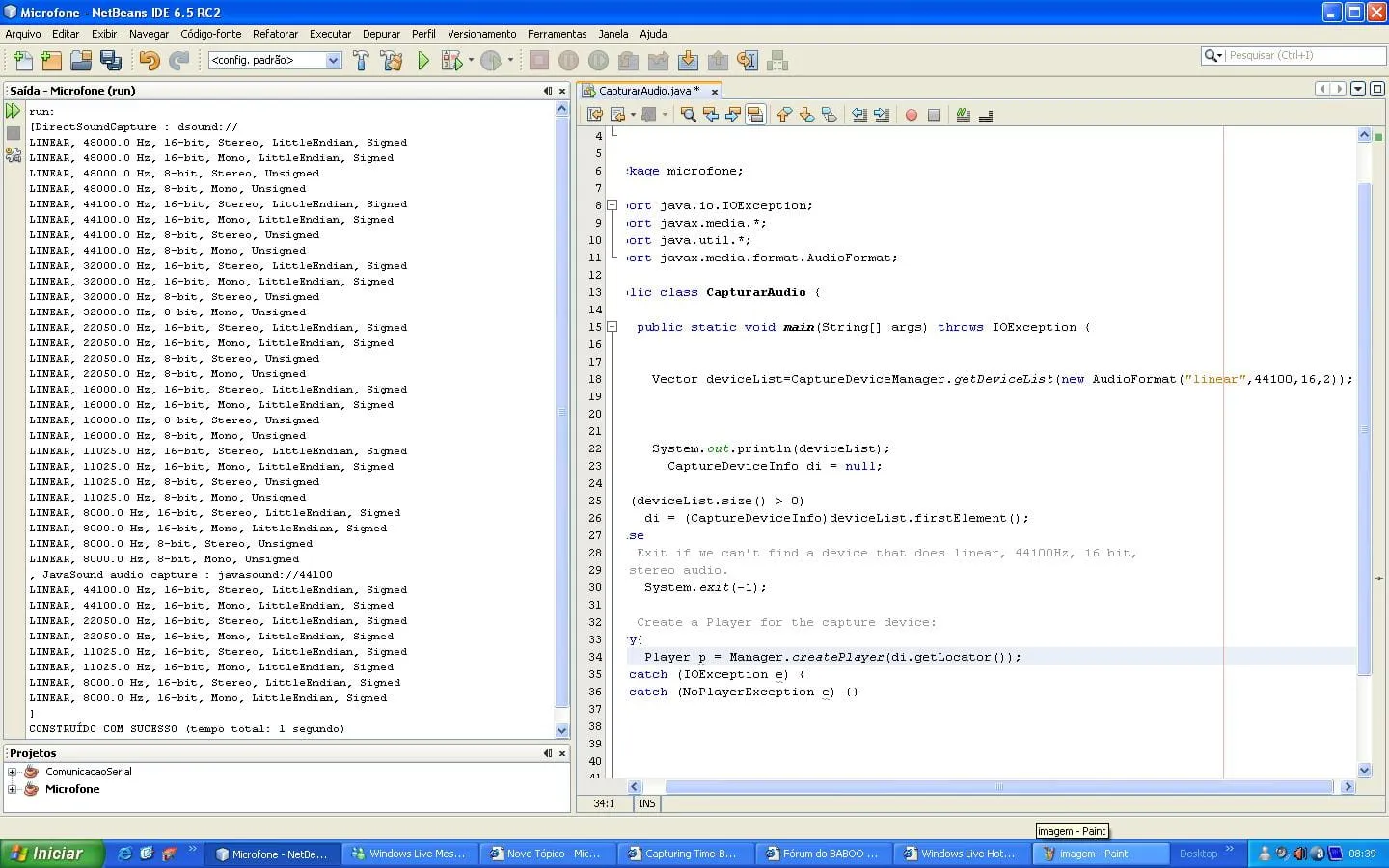This screenshot has height=868, width=1389.
Task: Expand the Microfone project node
Action: pyautogui.click(x=12, y=789)
